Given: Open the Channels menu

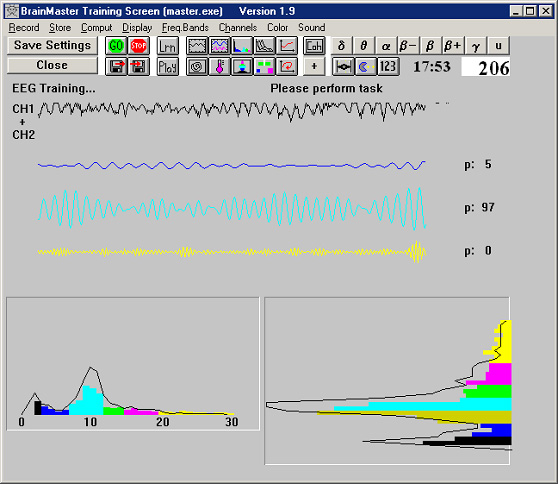Looking at the screenshot, I should [238, 27].
